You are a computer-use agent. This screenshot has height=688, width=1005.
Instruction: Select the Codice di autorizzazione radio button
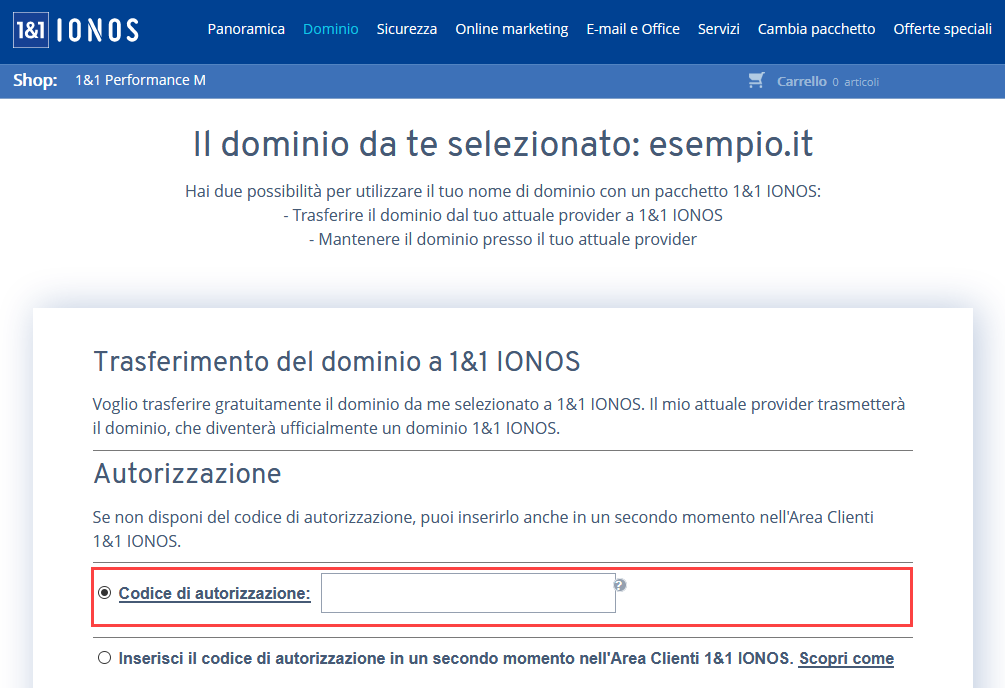(104, 592)
